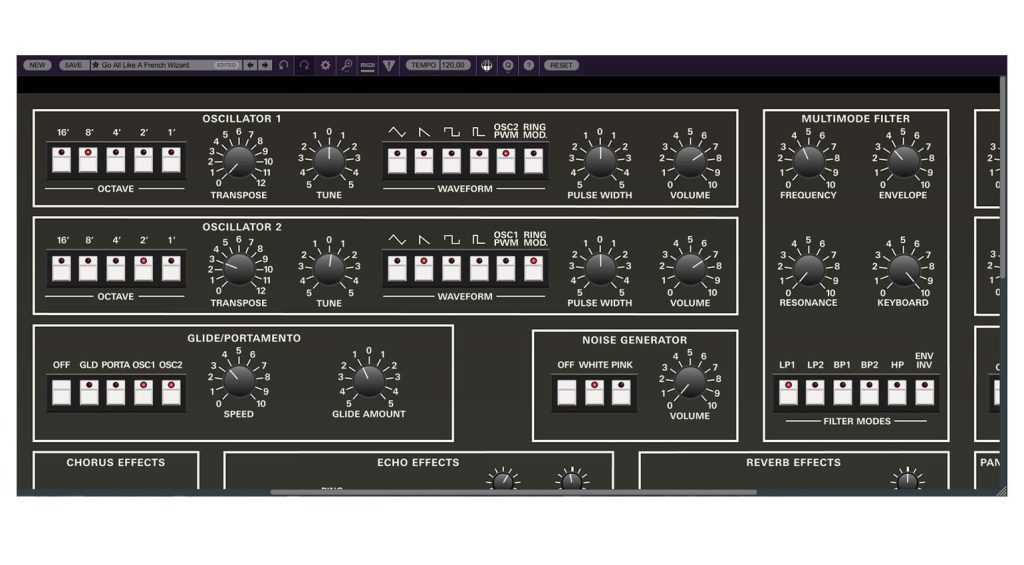Enable Oscillator 2 triangle waveform button
The width and height of the screenshot is (1024, 565).
coord(397,268)
